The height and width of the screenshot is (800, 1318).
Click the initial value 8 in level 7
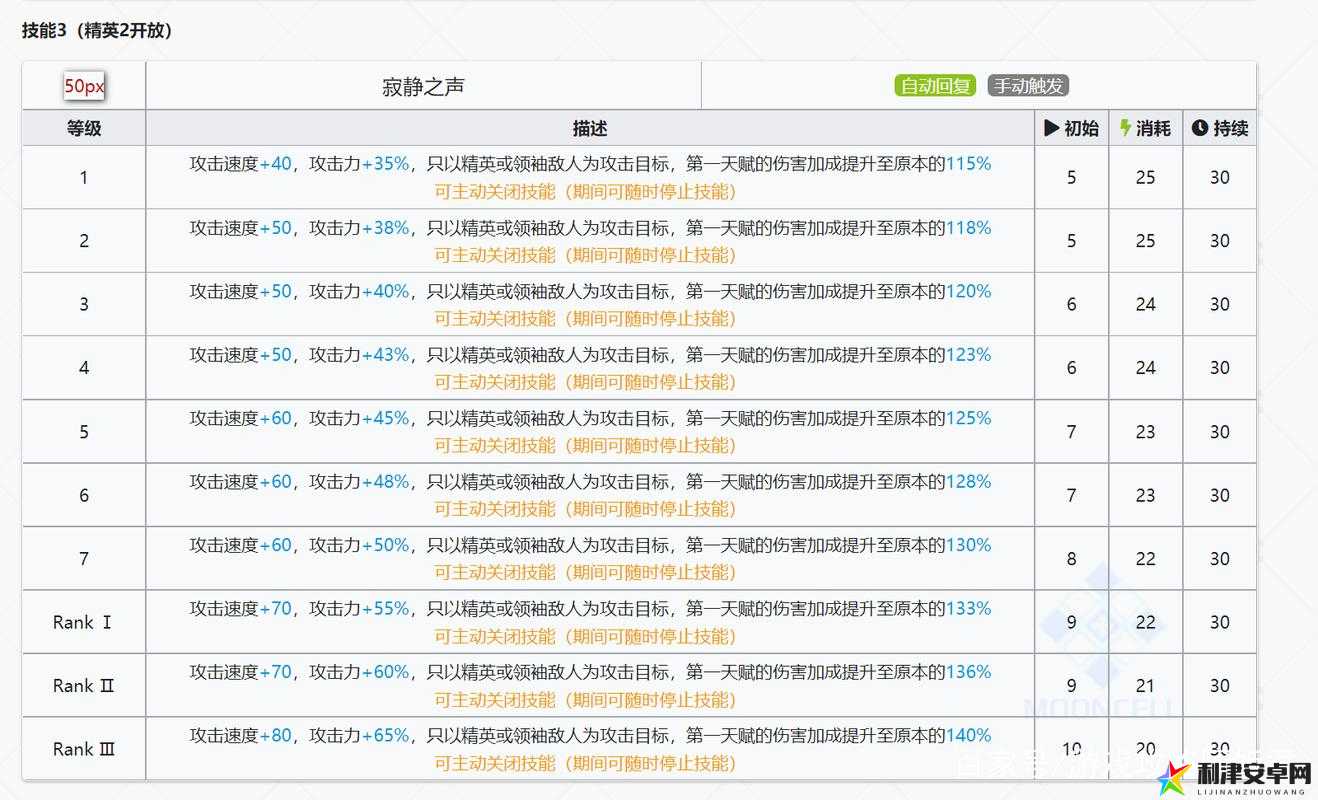[1071, 559]
